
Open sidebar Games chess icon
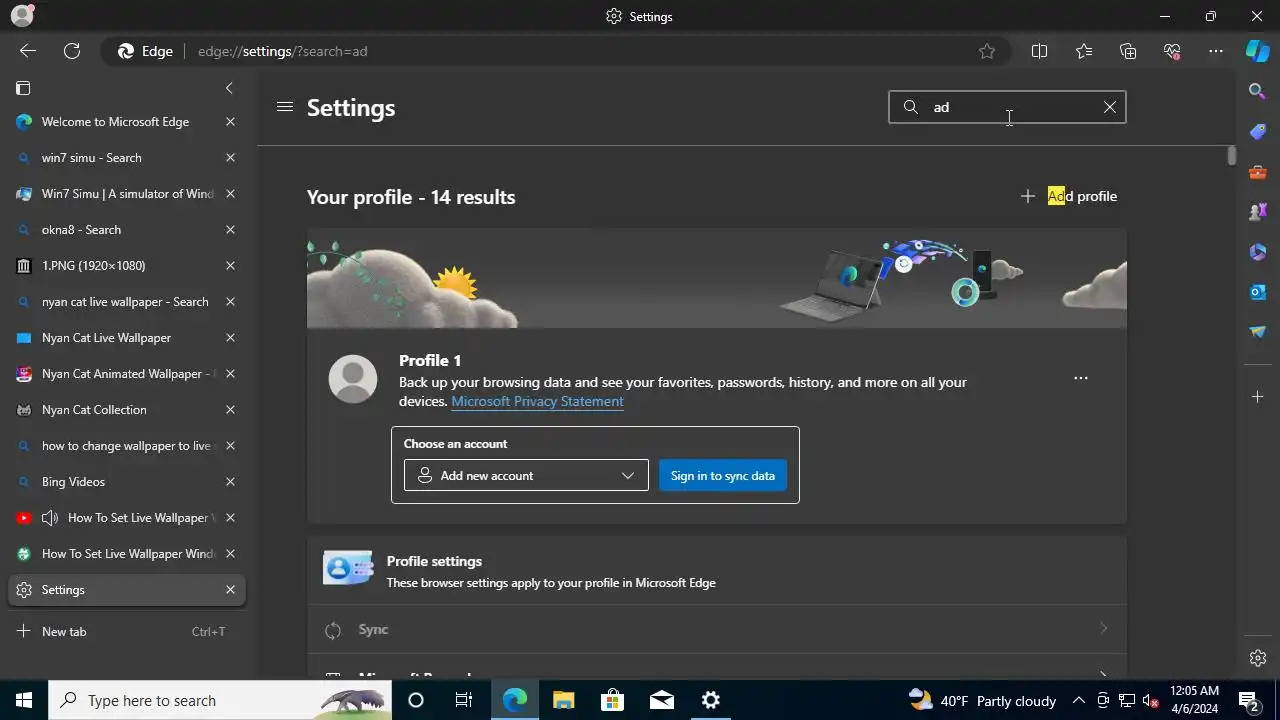coord(1258,212)
